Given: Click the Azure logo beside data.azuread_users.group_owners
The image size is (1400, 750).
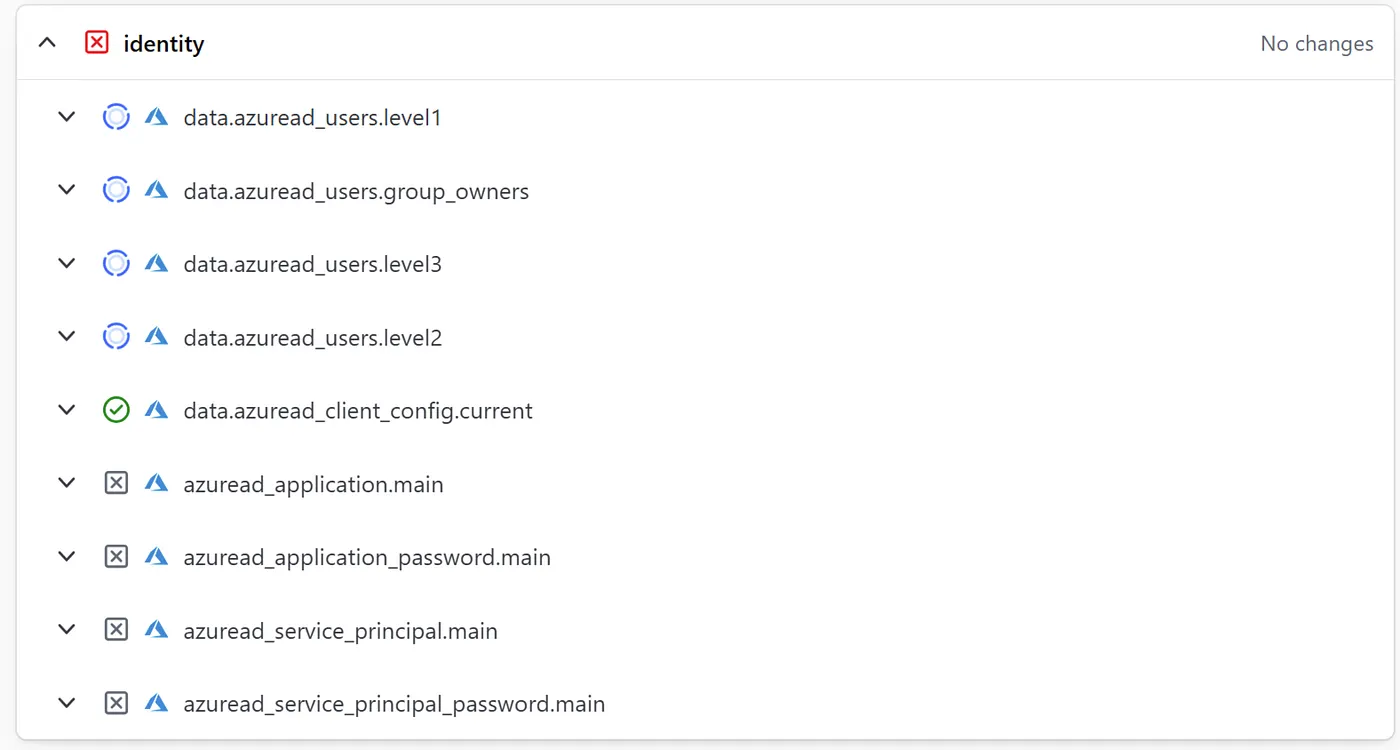Looking at the screenshot, I should 156,190.
